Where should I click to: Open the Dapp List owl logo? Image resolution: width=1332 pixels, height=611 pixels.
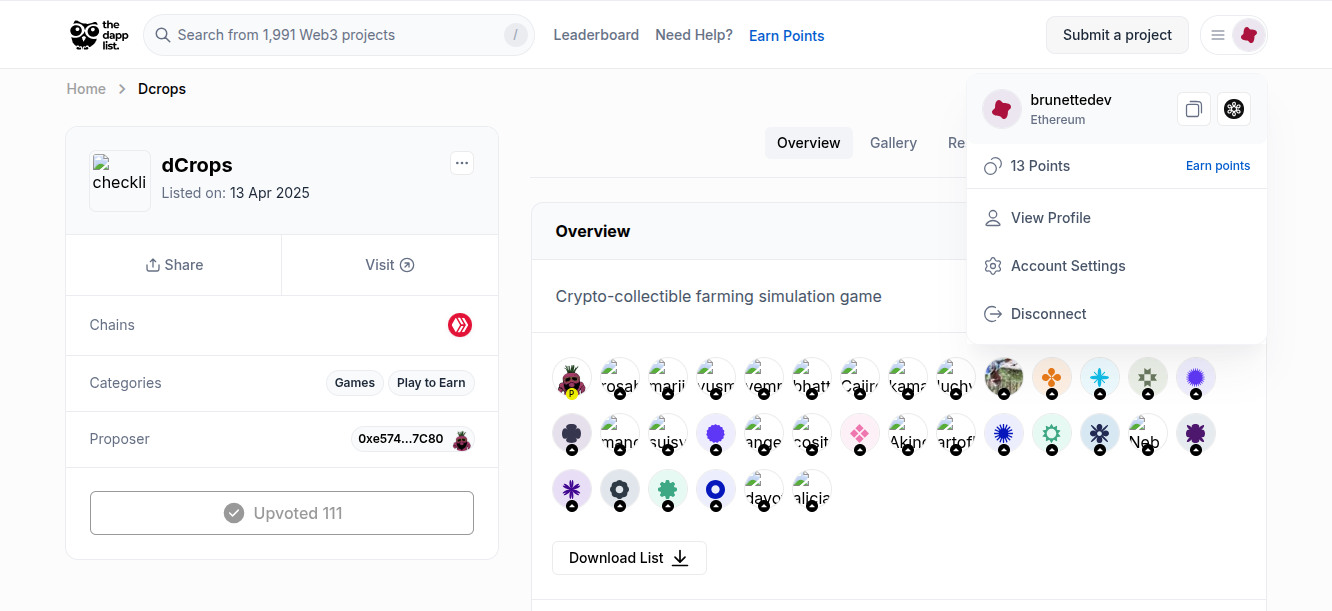point(99,35)
